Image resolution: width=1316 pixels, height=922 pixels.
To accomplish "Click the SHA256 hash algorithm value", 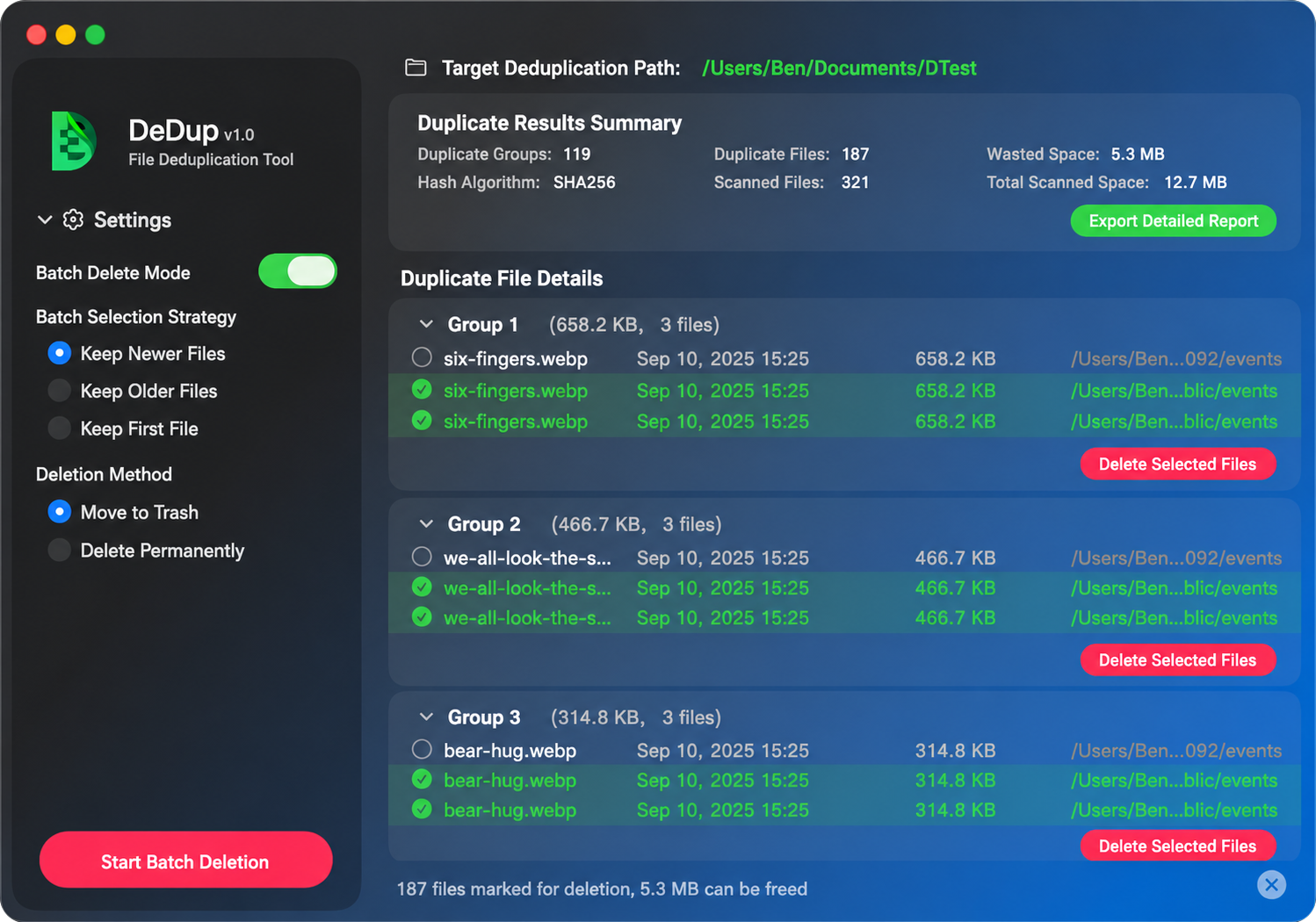I will pos(584,183).
